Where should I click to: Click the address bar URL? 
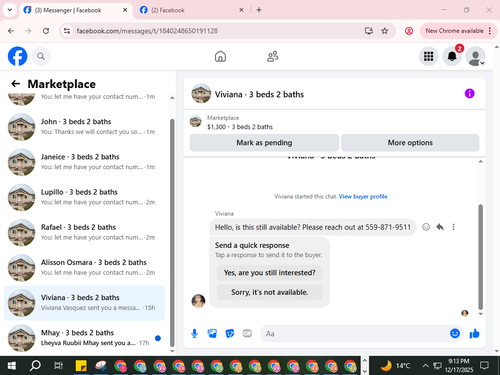click(x=147, y=31)
